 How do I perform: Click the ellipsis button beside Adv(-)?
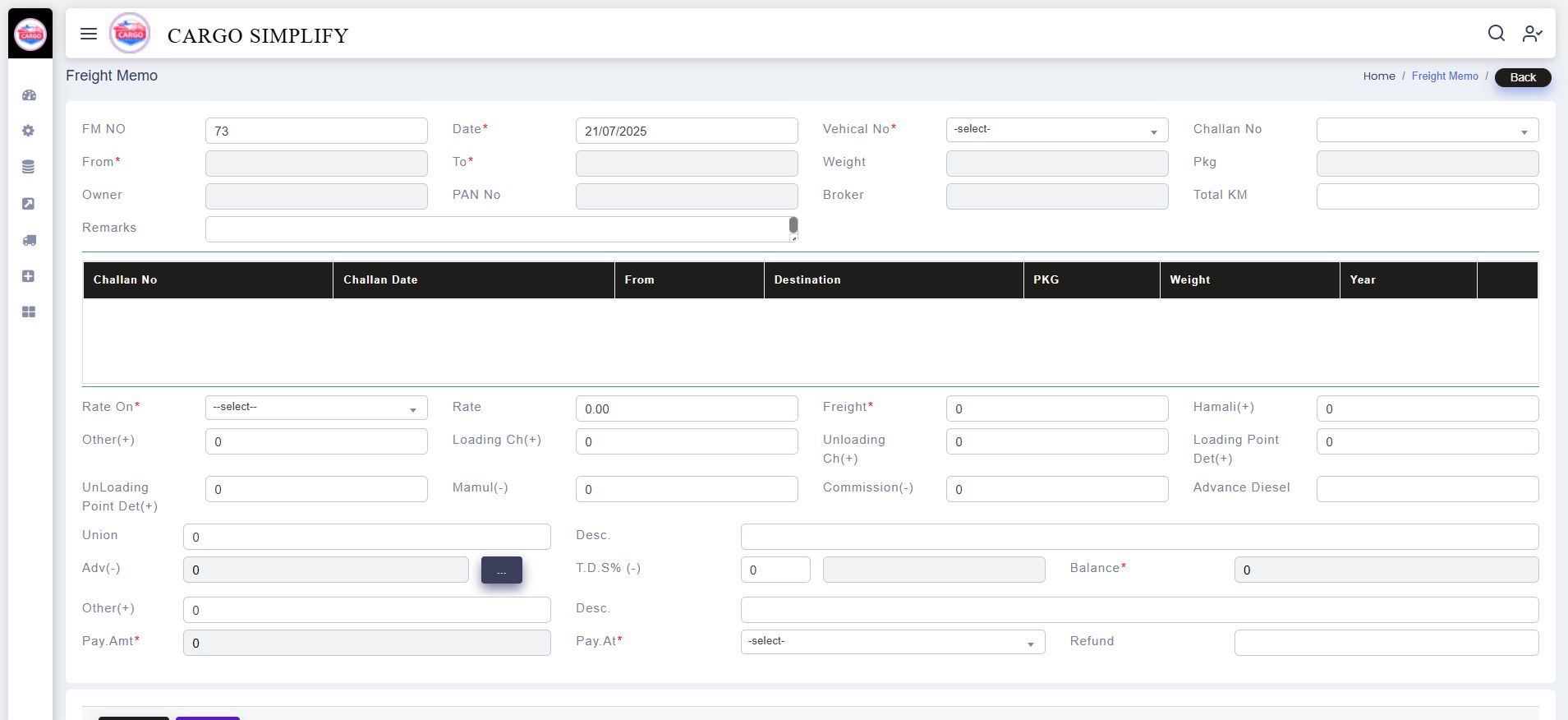click(x=501, y=570)
